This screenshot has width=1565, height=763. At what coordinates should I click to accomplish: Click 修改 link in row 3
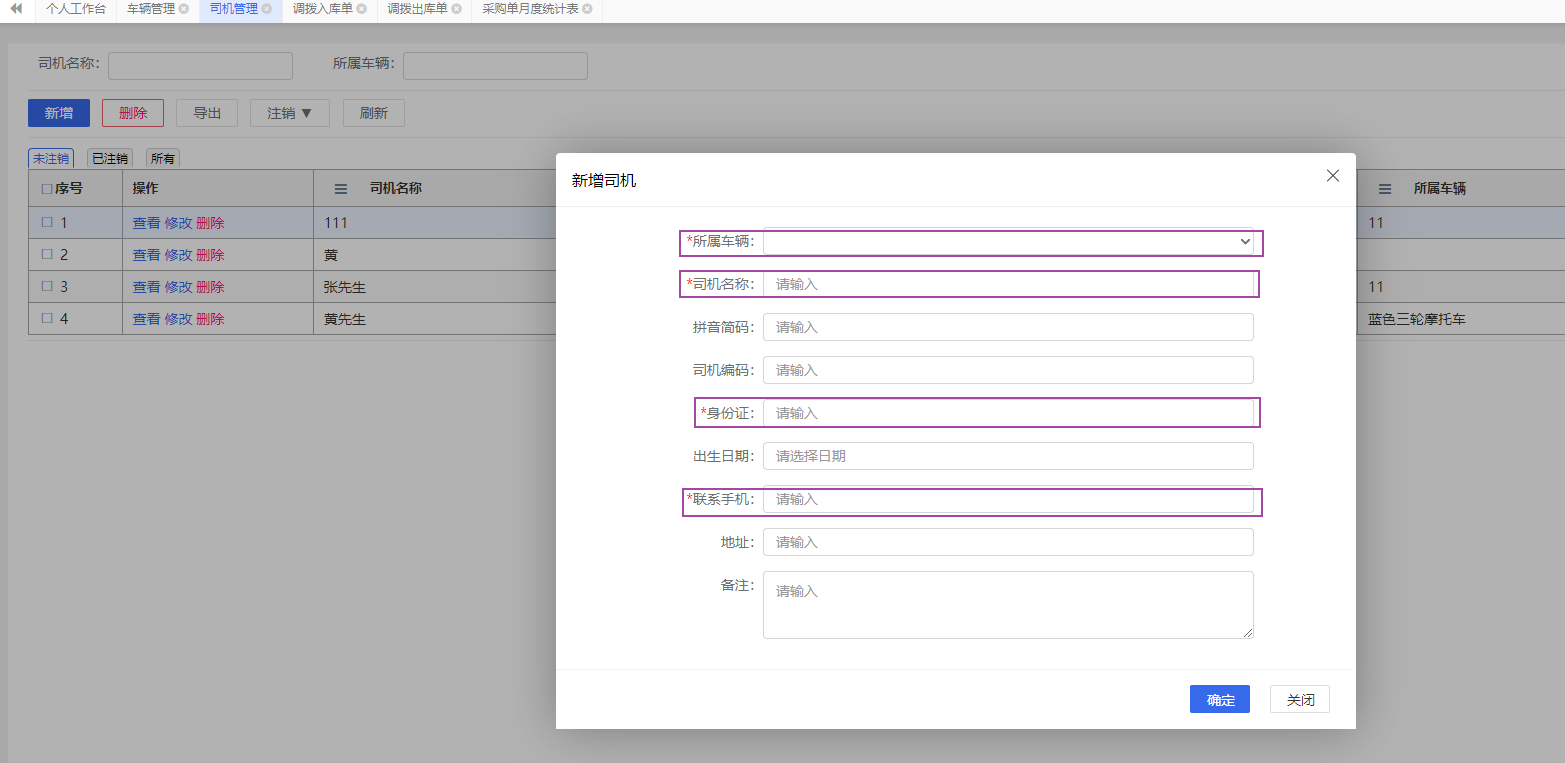178,287
